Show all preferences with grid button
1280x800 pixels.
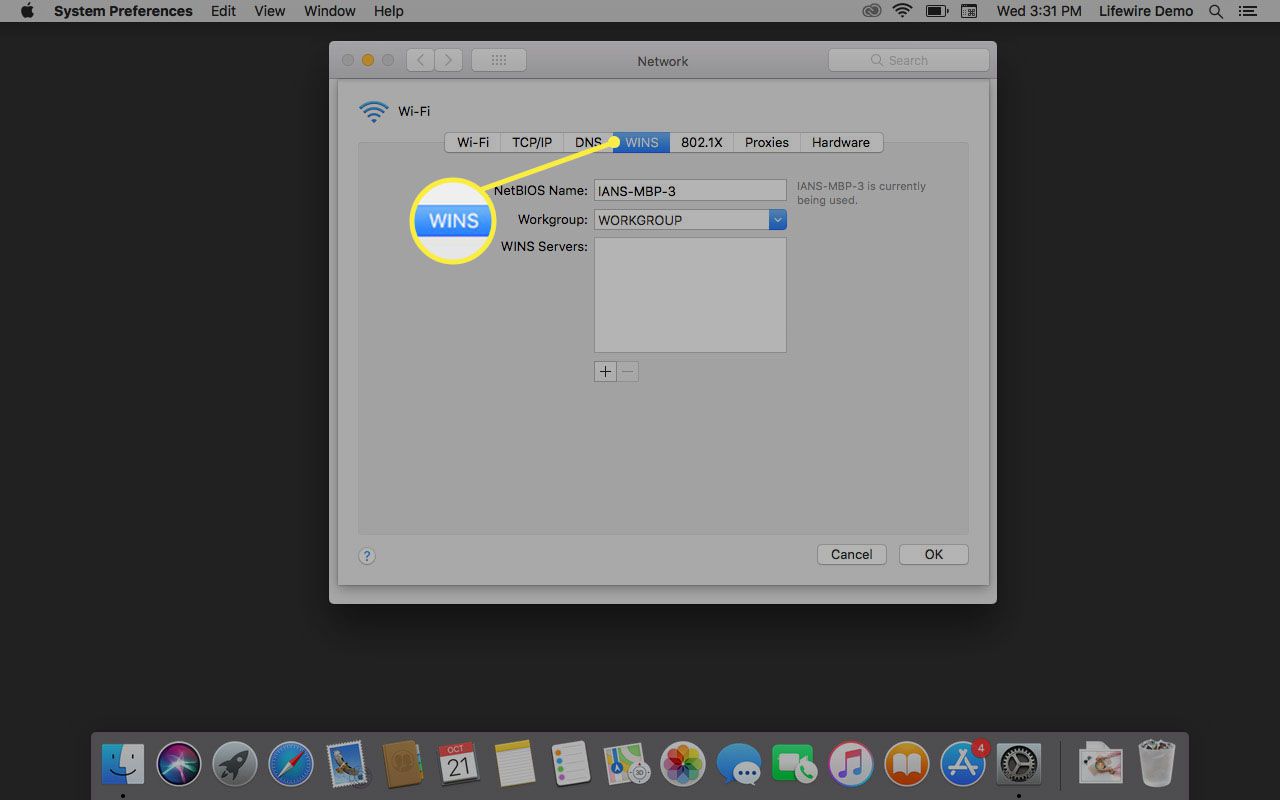[499, 60]
